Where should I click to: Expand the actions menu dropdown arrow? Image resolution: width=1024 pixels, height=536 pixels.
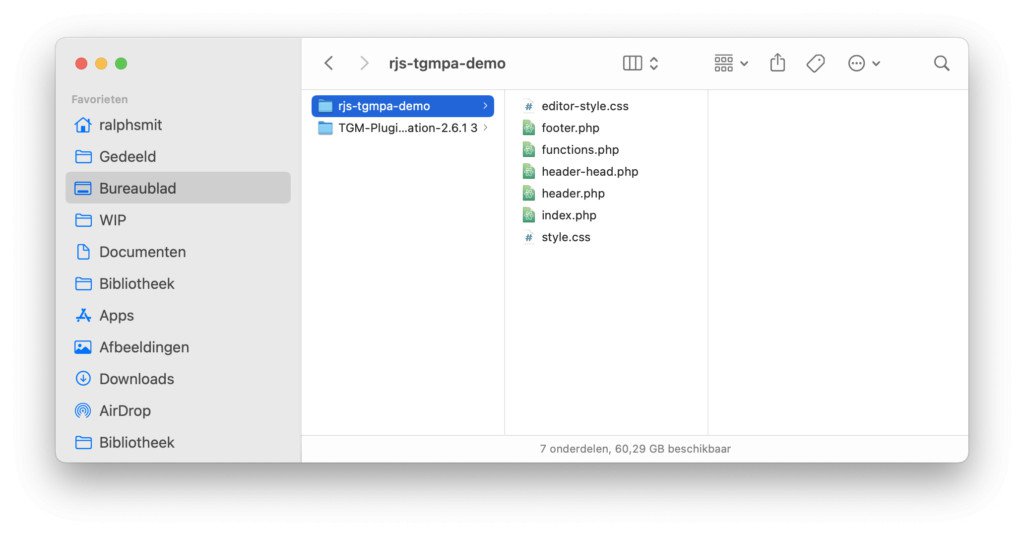[x=876, y=64]
